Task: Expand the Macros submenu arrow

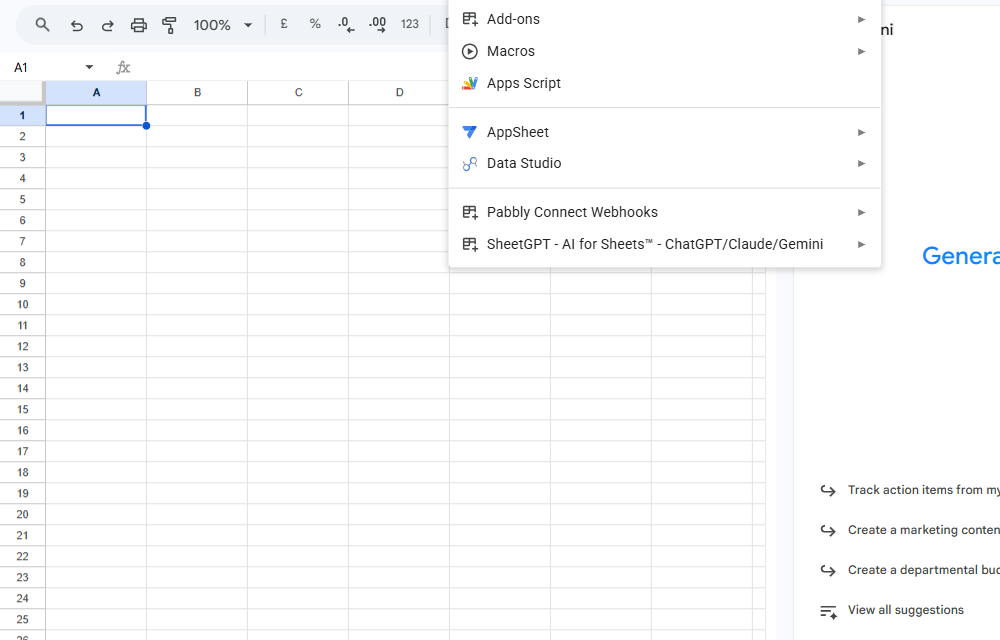Action: (861, 51)
